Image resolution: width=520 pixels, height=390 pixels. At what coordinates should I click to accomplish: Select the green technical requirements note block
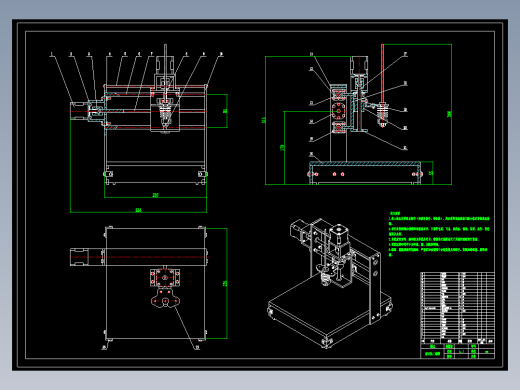click(439, 234)
